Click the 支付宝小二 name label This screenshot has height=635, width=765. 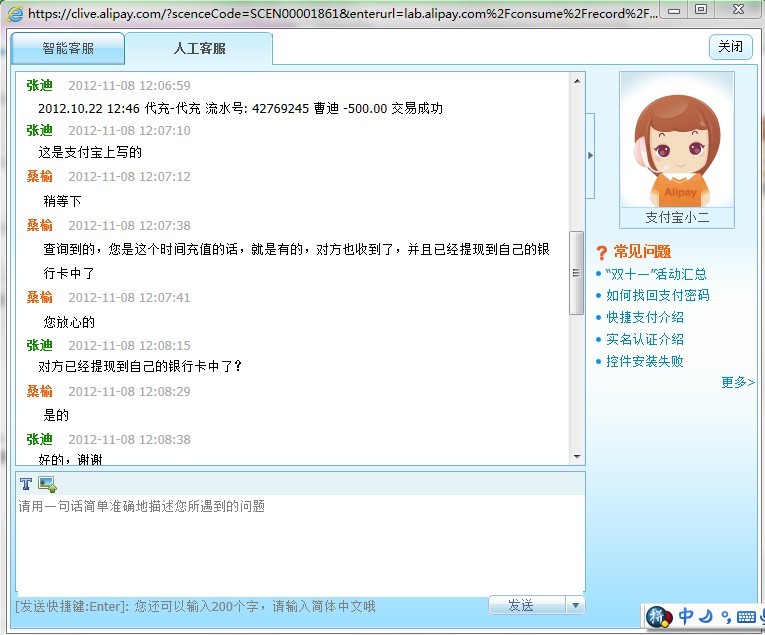(x=677, y=218)
